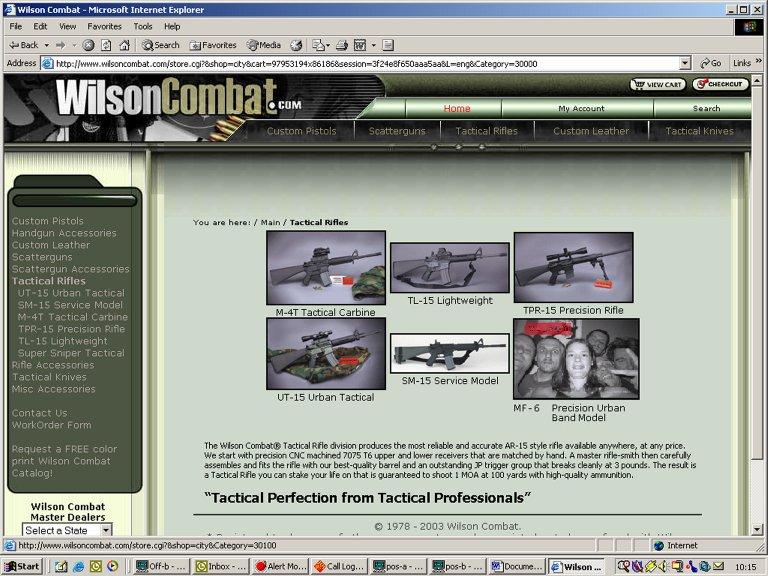Viewport: 768px width, 576px height.
Task: Open the Favorites menu
Action: pos(103,26)
